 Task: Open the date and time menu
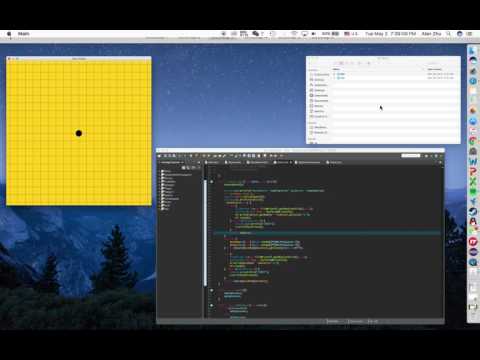(390, 34)
